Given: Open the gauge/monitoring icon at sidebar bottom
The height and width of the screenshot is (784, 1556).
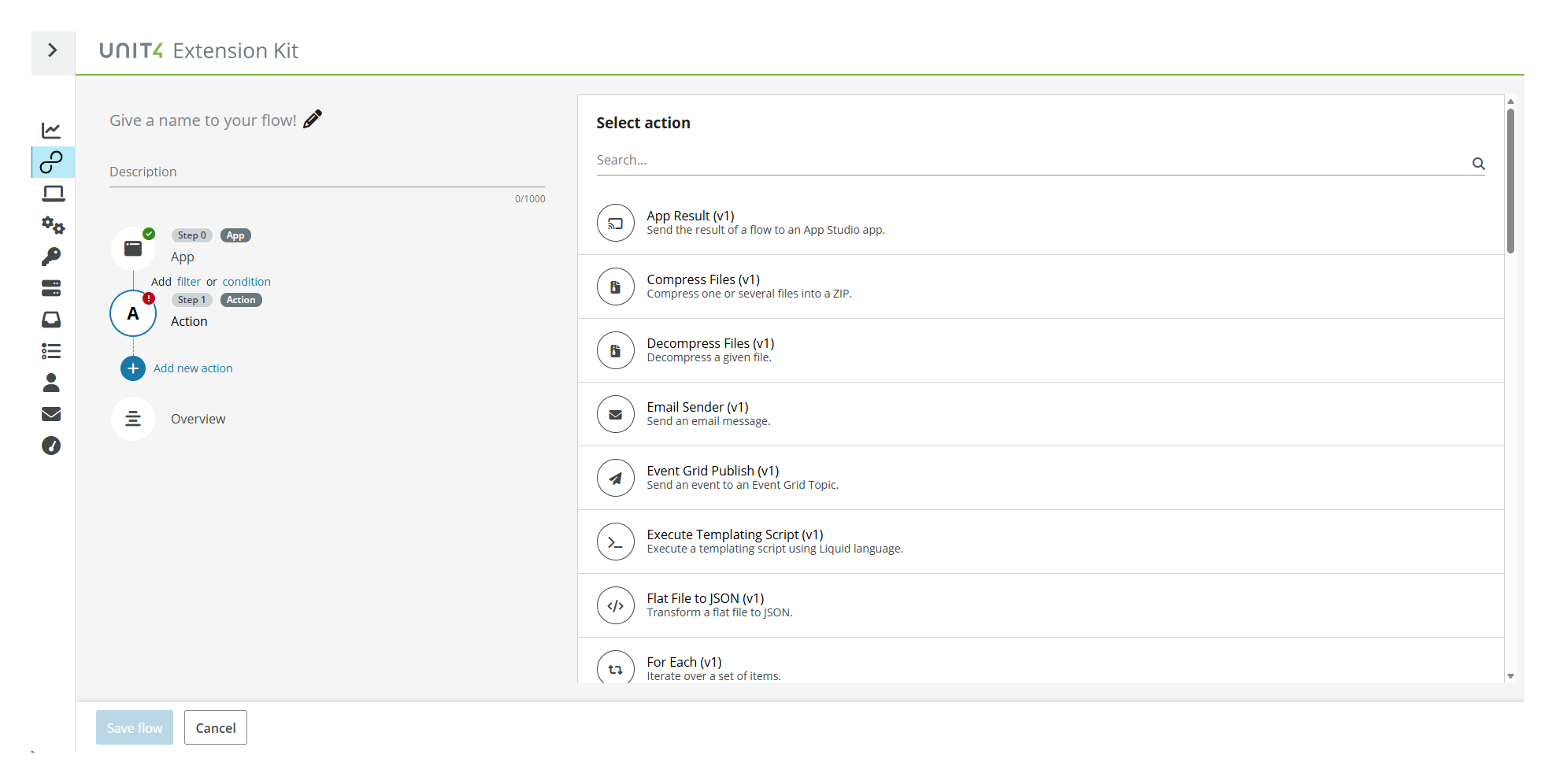Looking at the screenshot, I should coord(51,445).
